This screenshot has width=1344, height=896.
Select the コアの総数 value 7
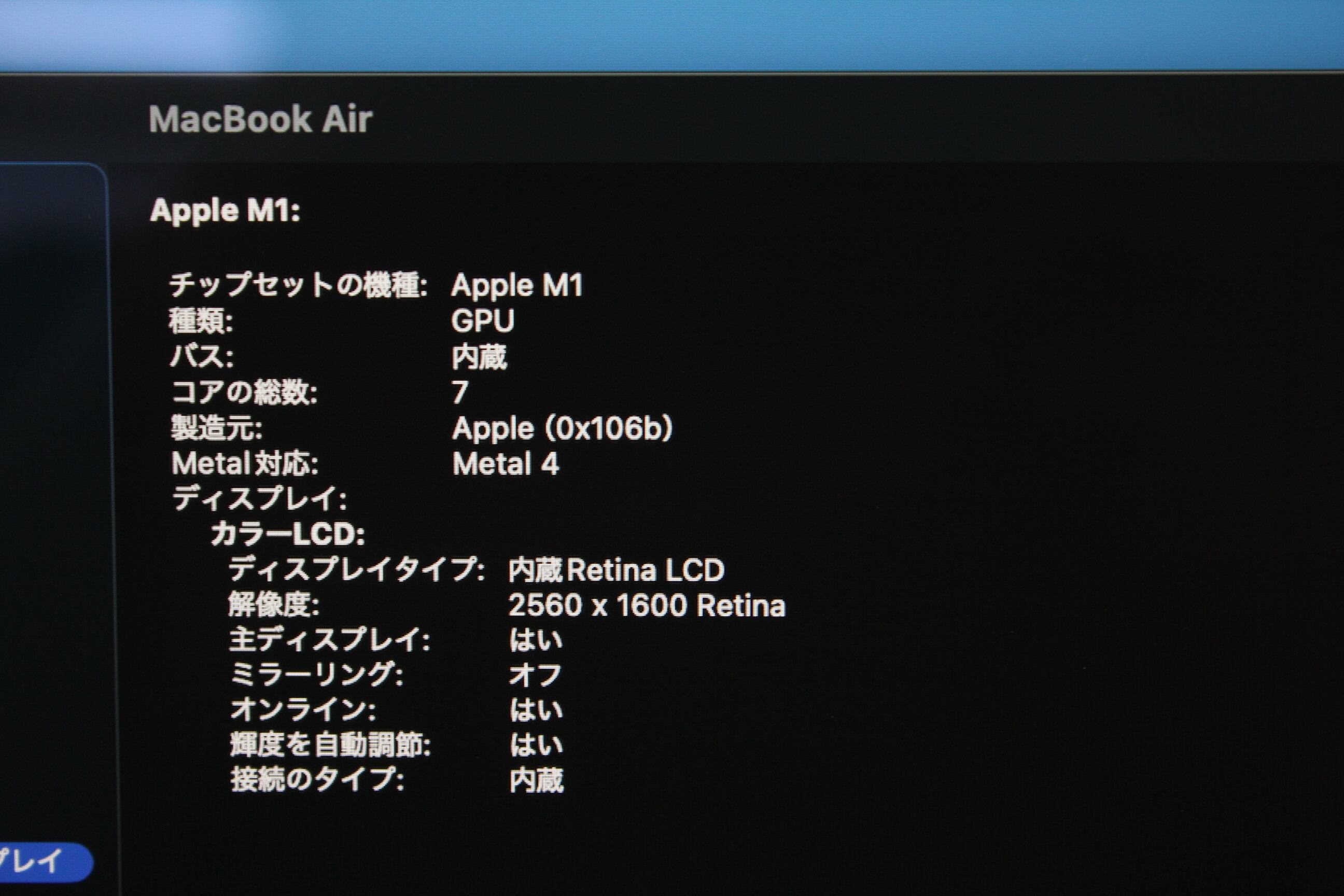point(460,393)
